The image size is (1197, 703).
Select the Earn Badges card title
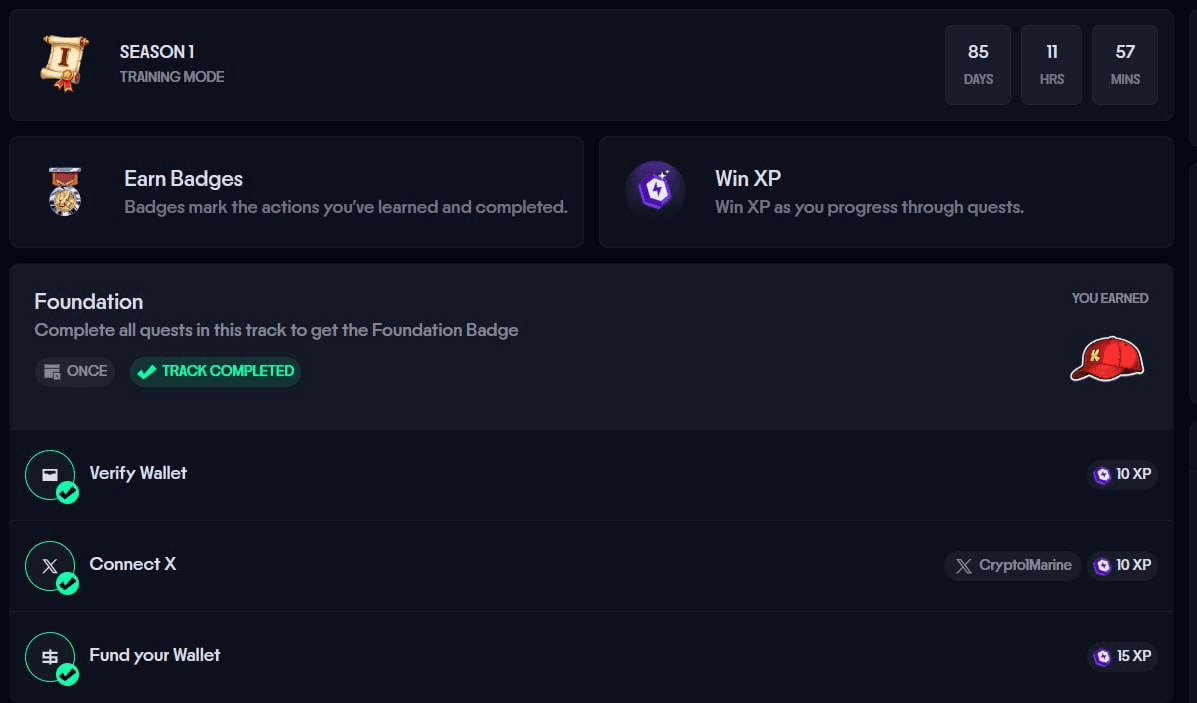(x=183, y=179)
